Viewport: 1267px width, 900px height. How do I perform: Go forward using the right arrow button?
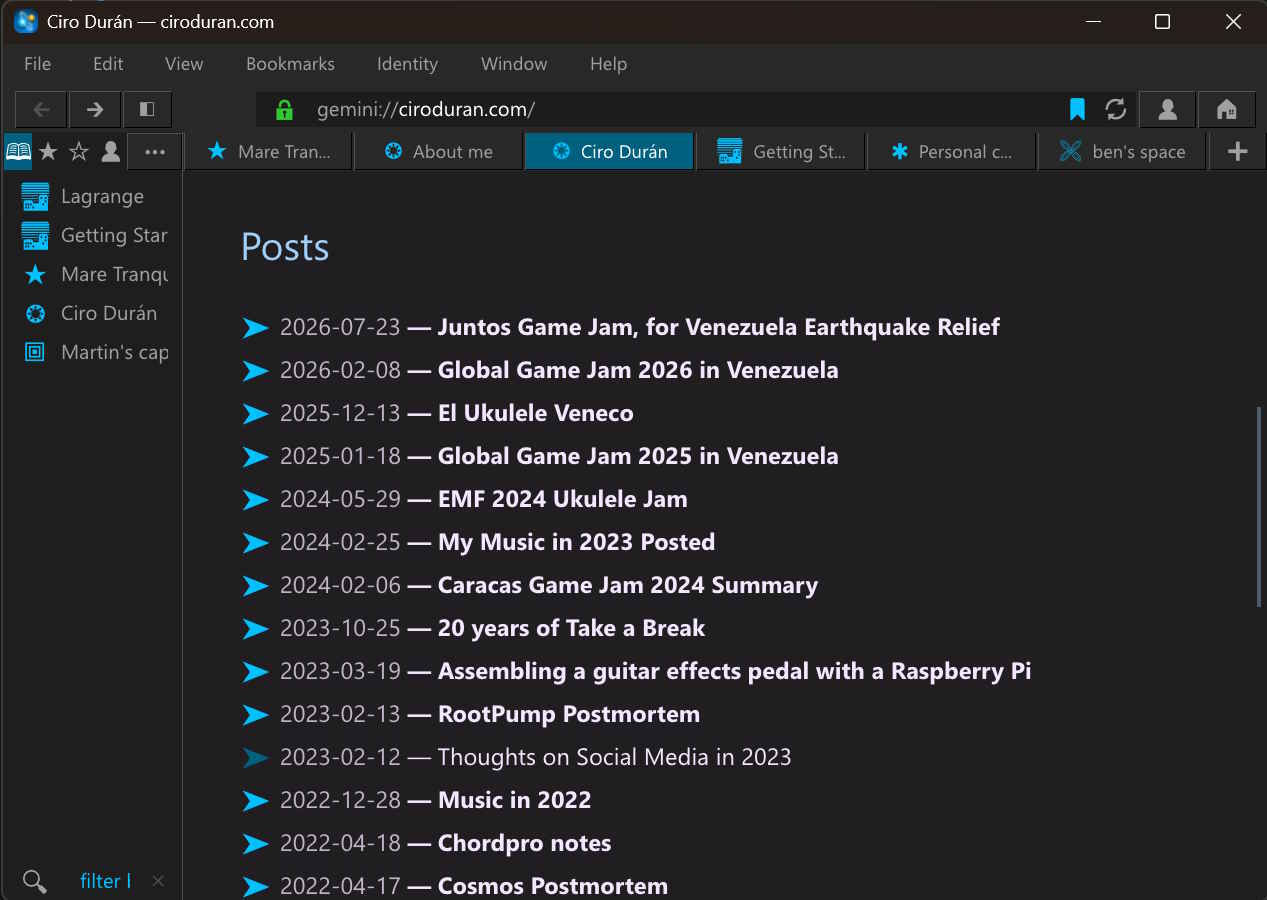95,109
